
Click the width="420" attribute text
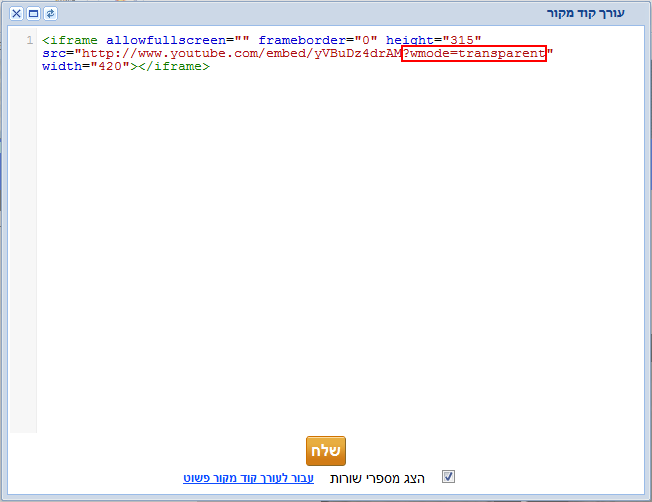(86, 66)
